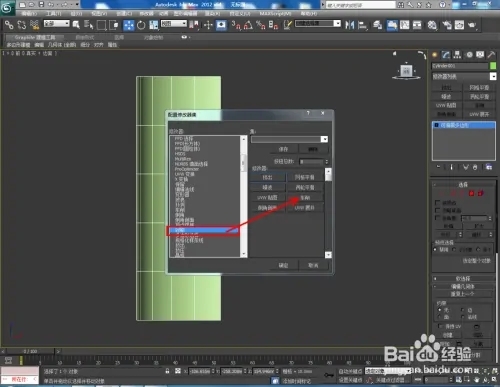The height and width of the screenshot is (387, 500).
Task: Click the Mirror tool icon
Action: [x=349, y=25]
